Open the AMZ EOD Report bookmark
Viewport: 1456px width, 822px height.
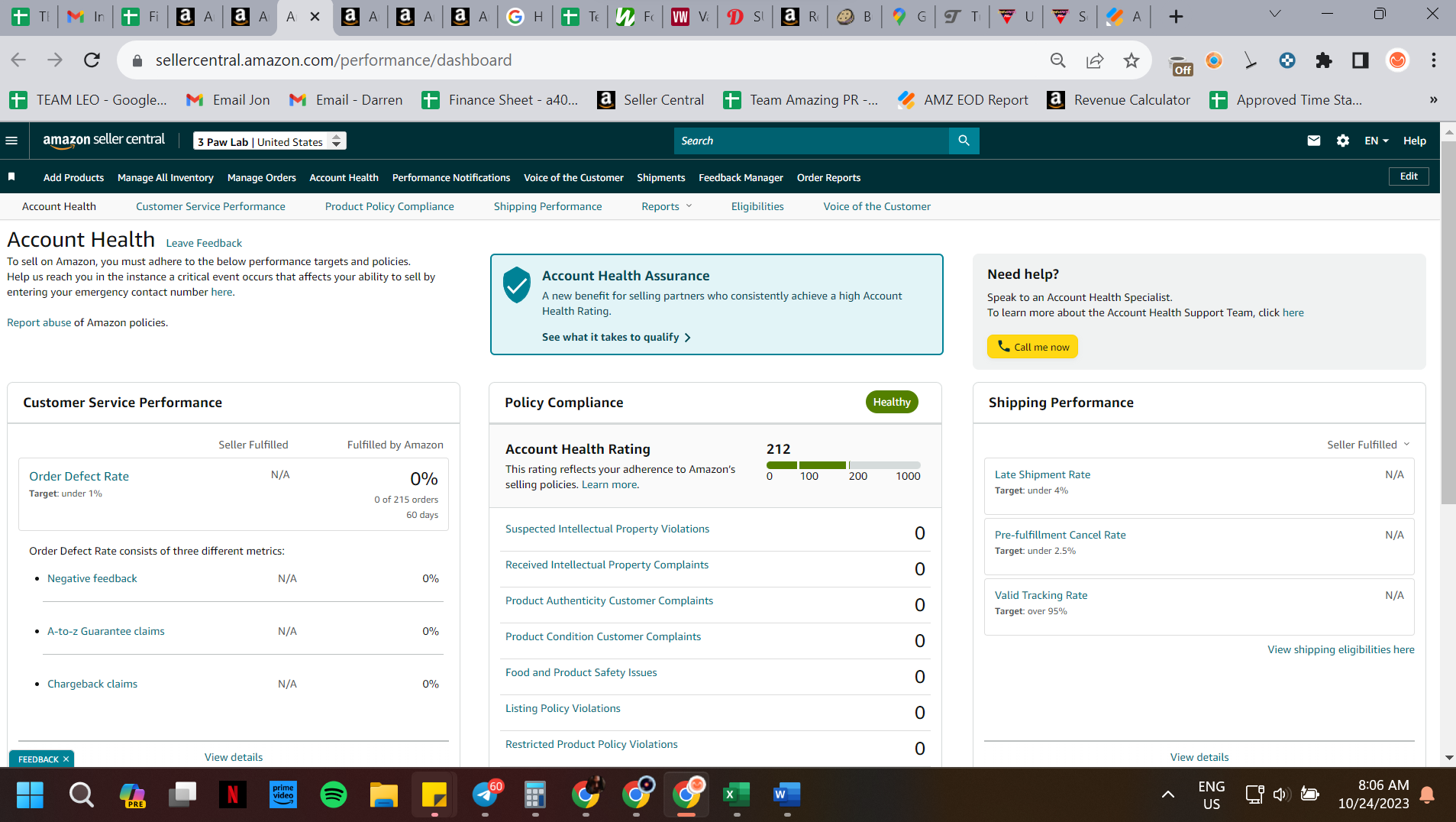[962, 100]
